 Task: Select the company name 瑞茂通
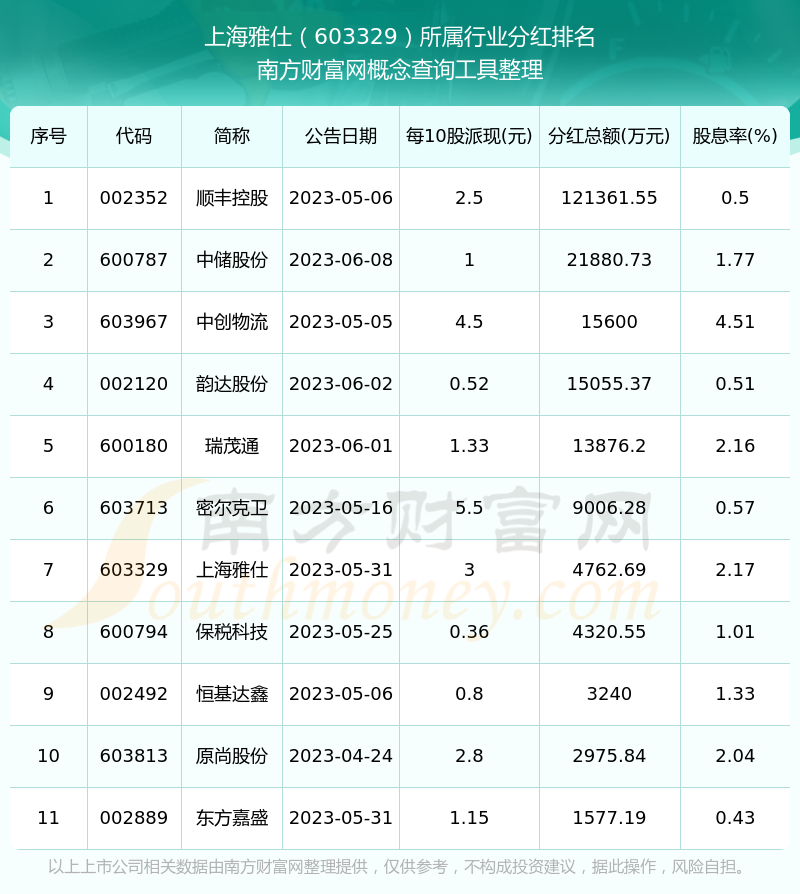[232, 446]
